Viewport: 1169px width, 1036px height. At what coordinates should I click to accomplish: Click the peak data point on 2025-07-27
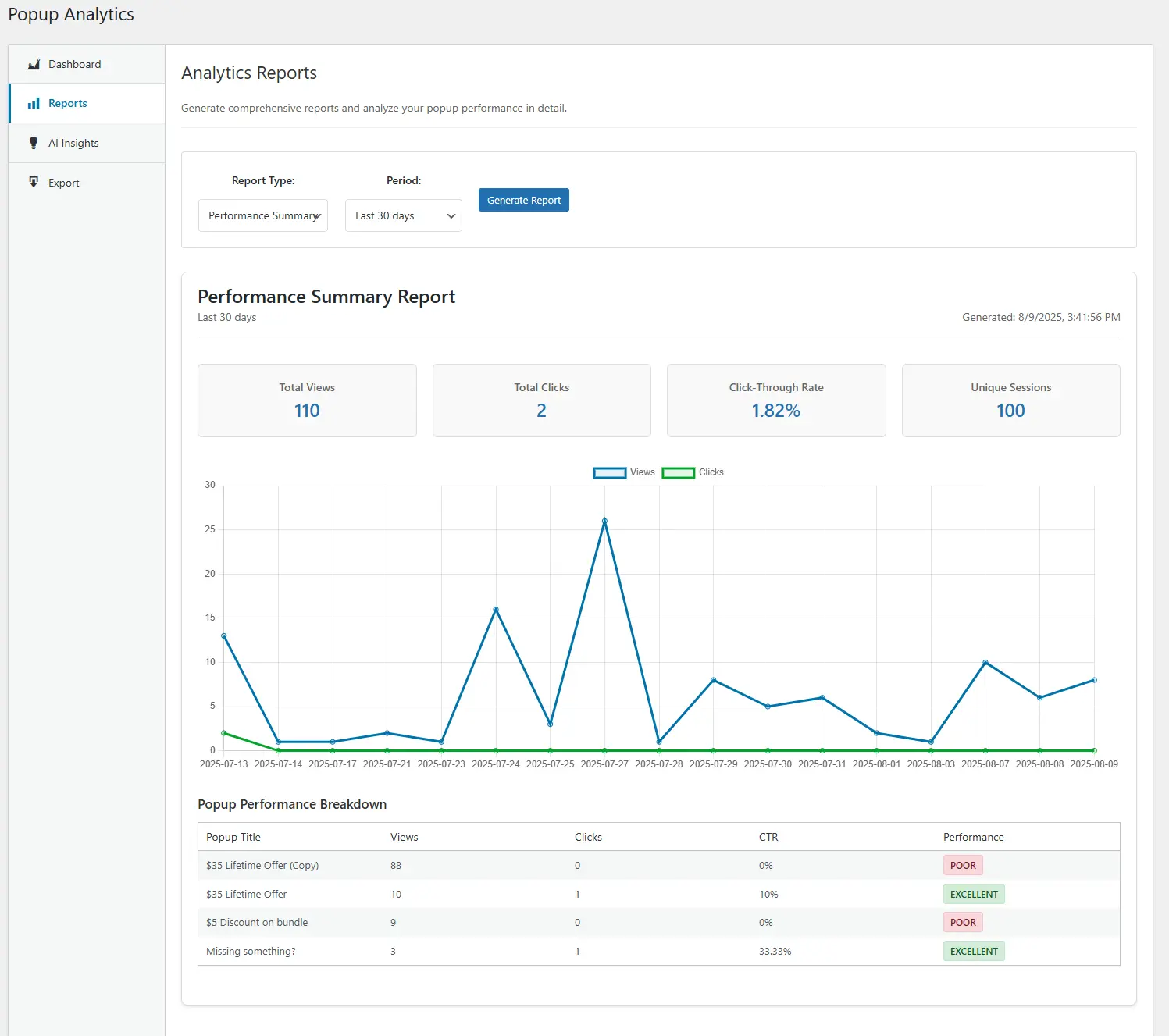pyautogui.click(x=604, y=521)
